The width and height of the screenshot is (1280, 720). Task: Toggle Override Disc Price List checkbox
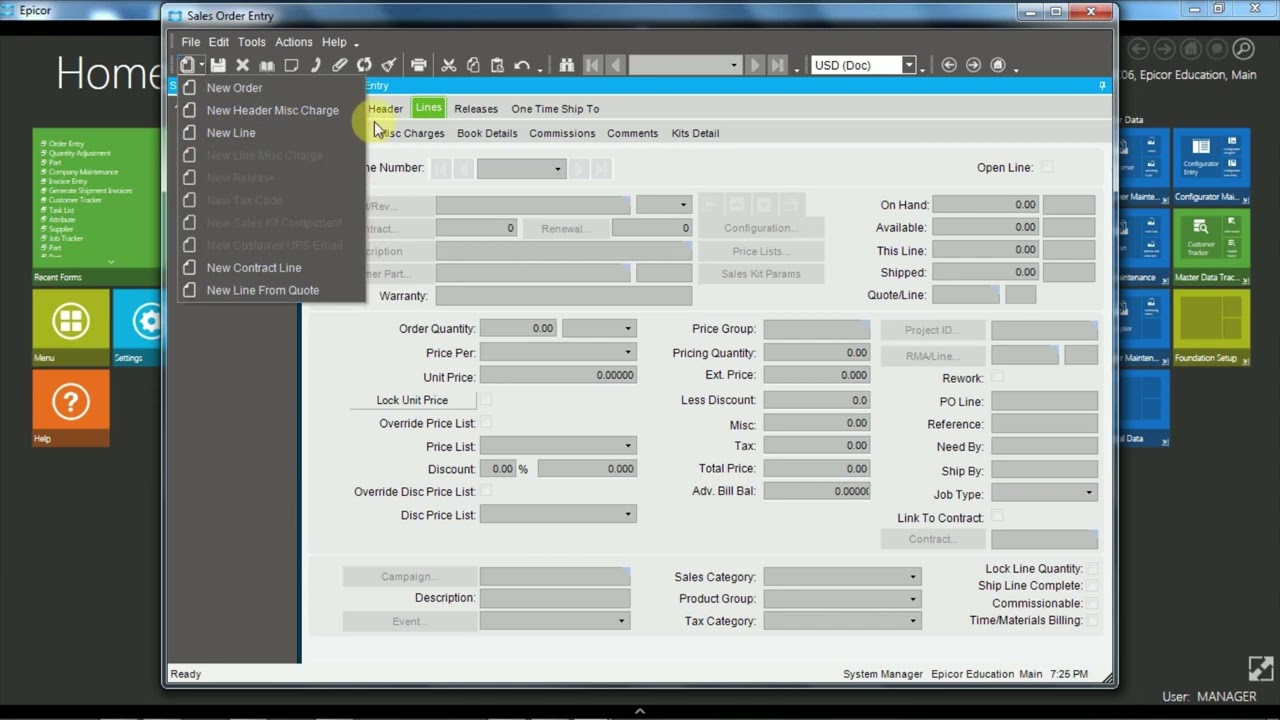point(486,491)
